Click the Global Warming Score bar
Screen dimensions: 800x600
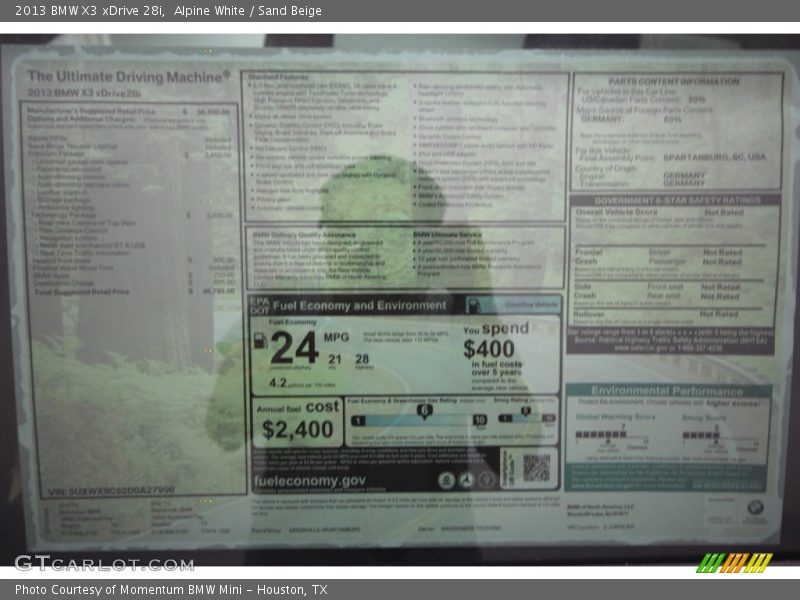(601, 435)
